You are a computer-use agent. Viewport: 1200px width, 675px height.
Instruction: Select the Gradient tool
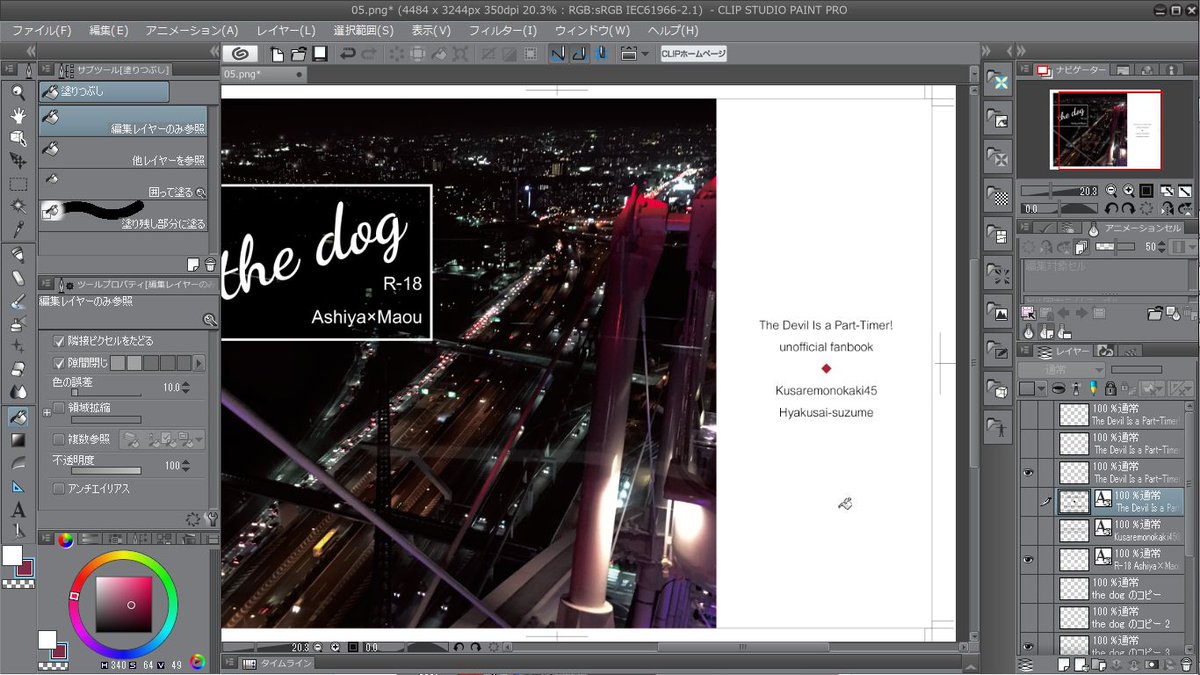tap(18, 439)
